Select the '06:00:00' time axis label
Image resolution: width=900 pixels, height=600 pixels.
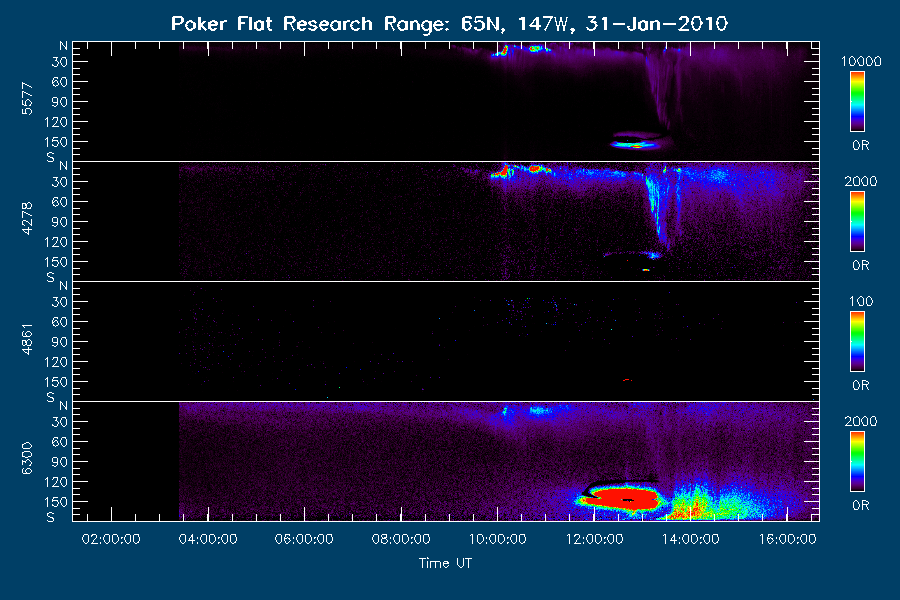[304, 539]
